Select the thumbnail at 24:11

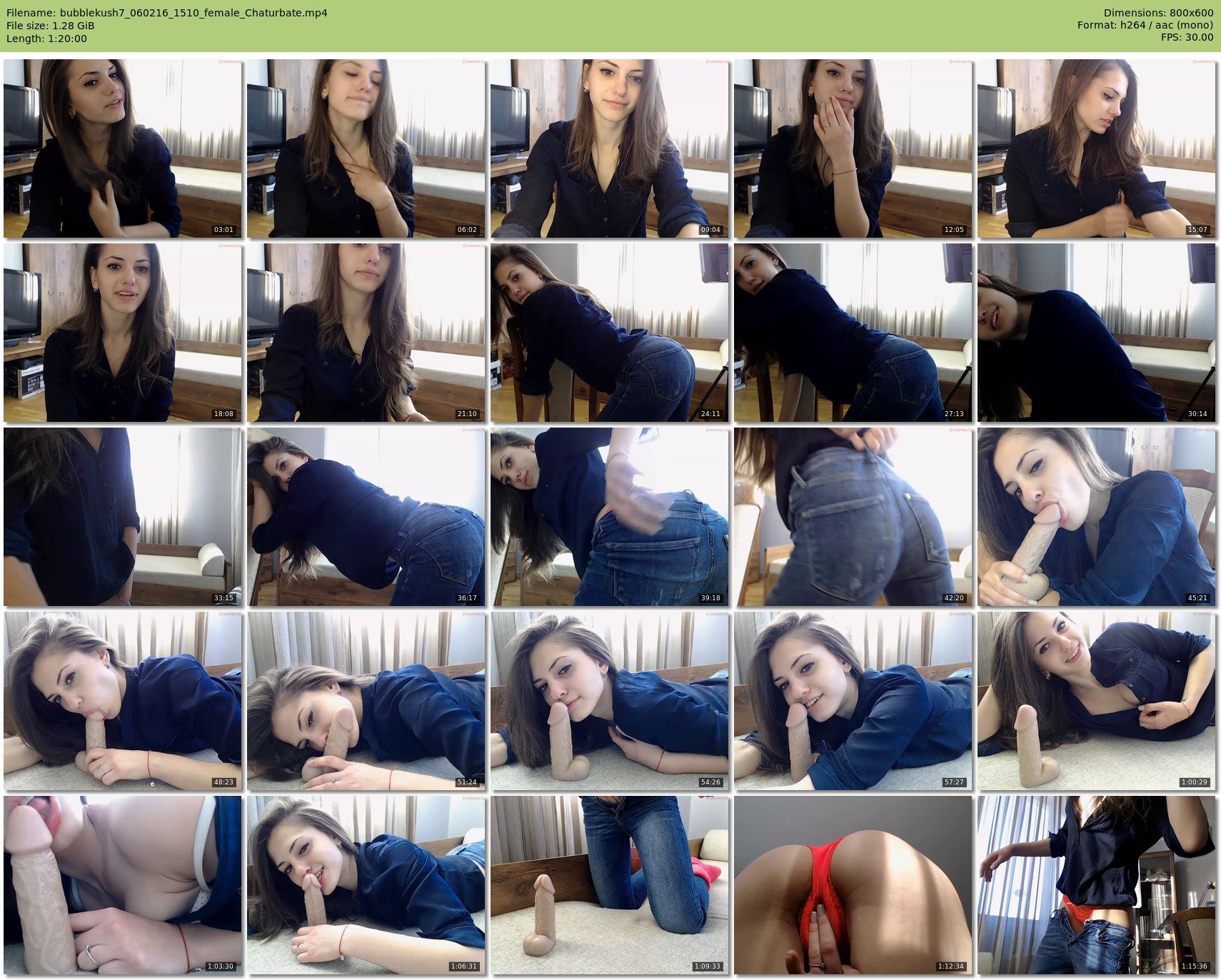(610, 333)
